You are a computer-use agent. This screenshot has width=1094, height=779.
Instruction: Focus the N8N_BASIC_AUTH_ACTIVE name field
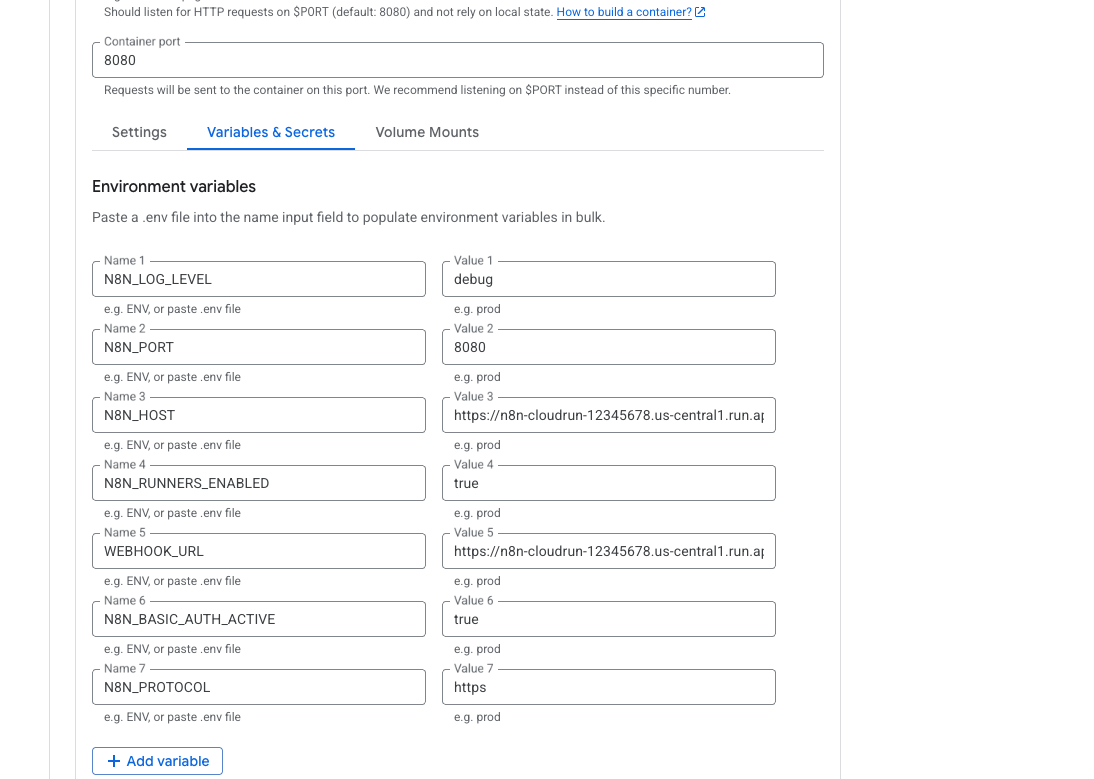click(259, 619)
